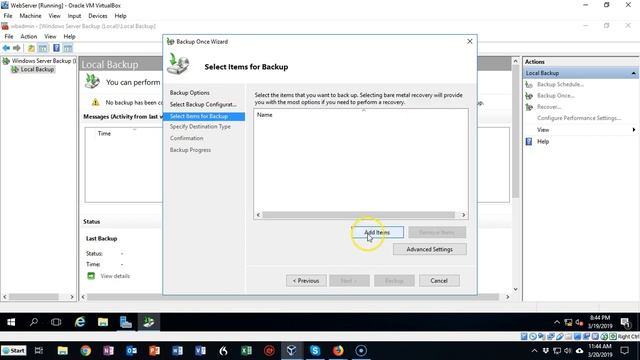Open VirtualBox Input menu

click(74, 16)
